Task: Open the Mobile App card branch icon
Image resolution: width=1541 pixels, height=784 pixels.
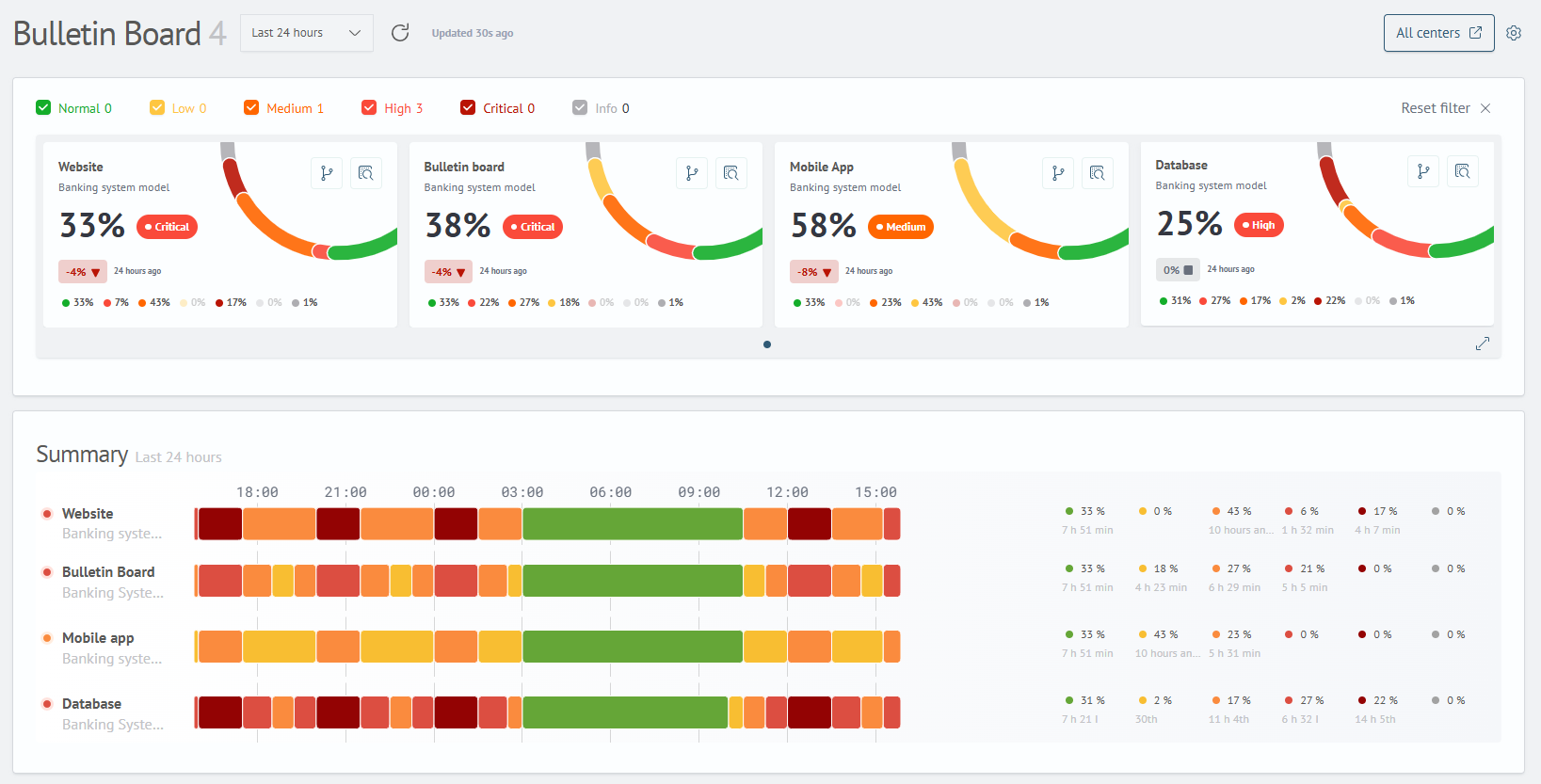Action: (x=1058, y=173)
